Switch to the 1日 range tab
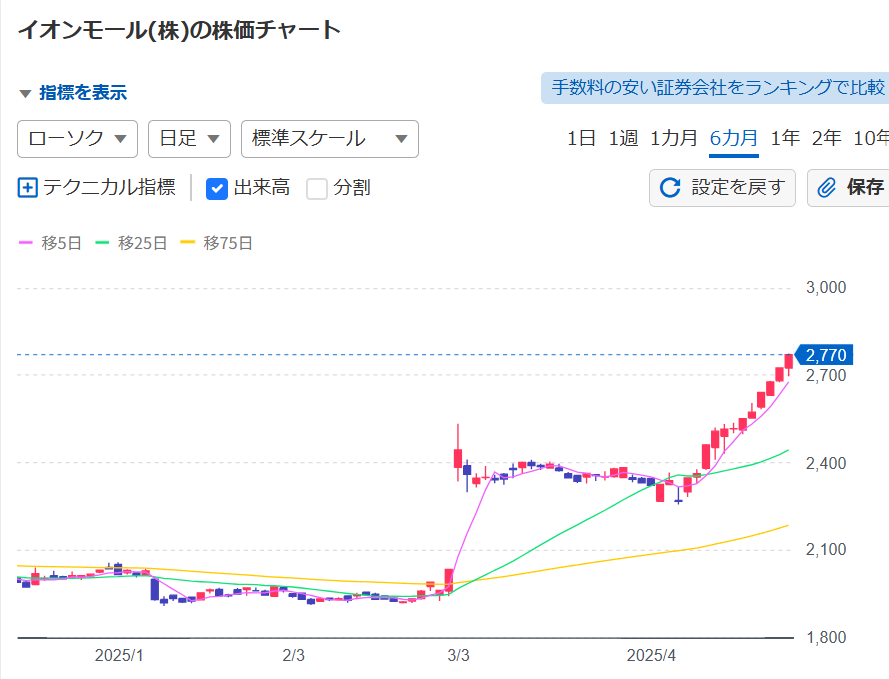 point(581,138)
